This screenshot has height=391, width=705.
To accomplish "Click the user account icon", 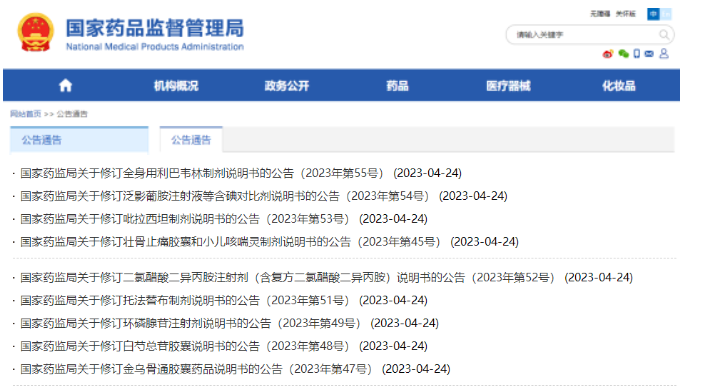I will click(x=664, y=54).
